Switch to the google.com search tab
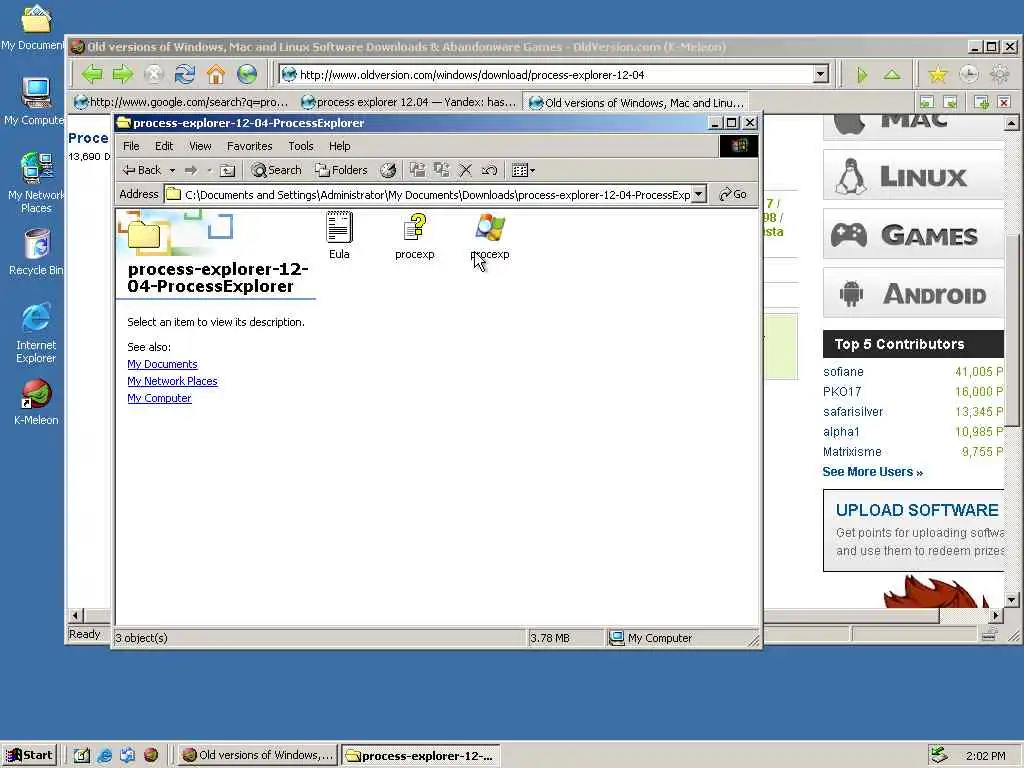 (x=182, y=103)
